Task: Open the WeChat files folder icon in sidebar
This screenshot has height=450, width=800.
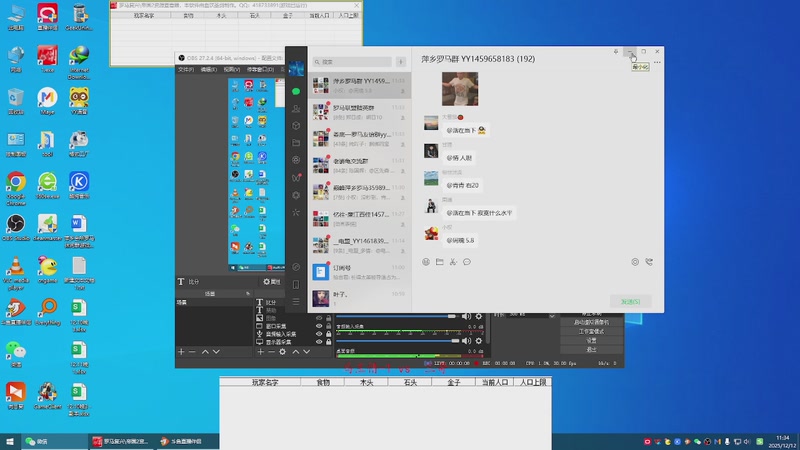Action: 296,143
